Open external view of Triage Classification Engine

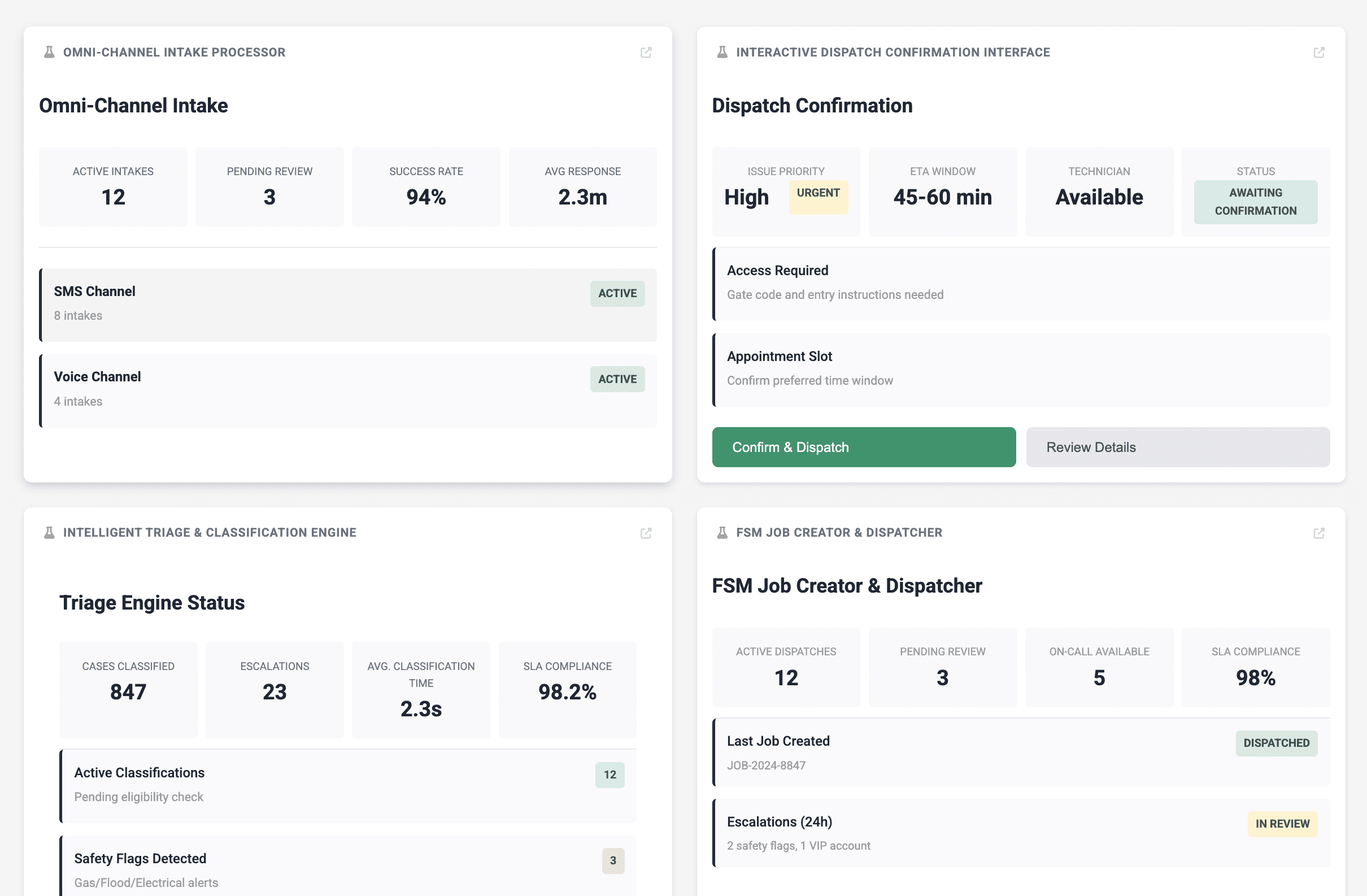click(x=646, y=532)
